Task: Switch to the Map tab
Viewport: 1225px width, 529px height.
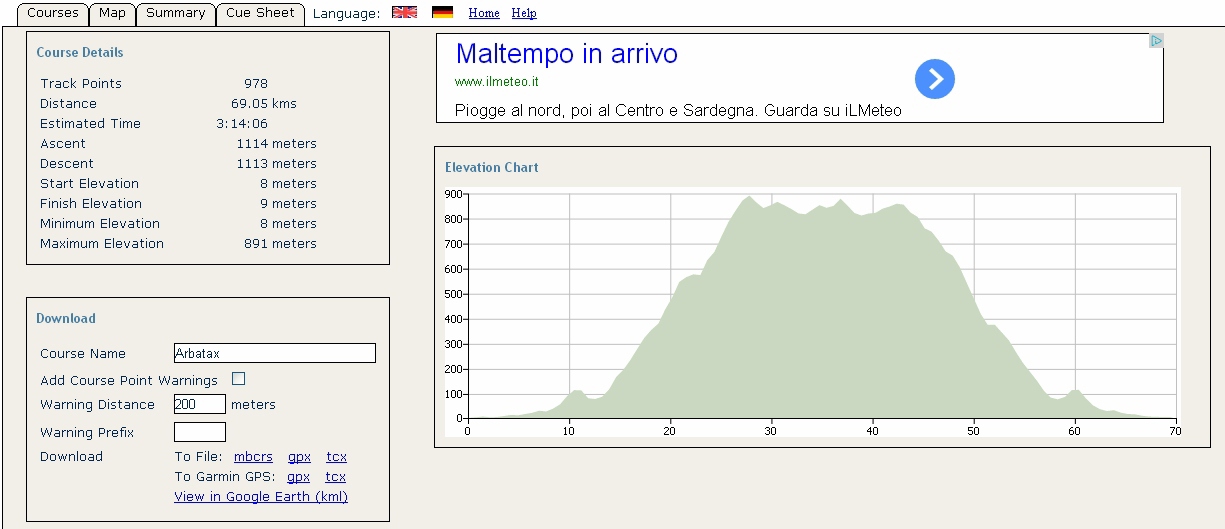Action: pyautogui.click(x=112, y=13)
